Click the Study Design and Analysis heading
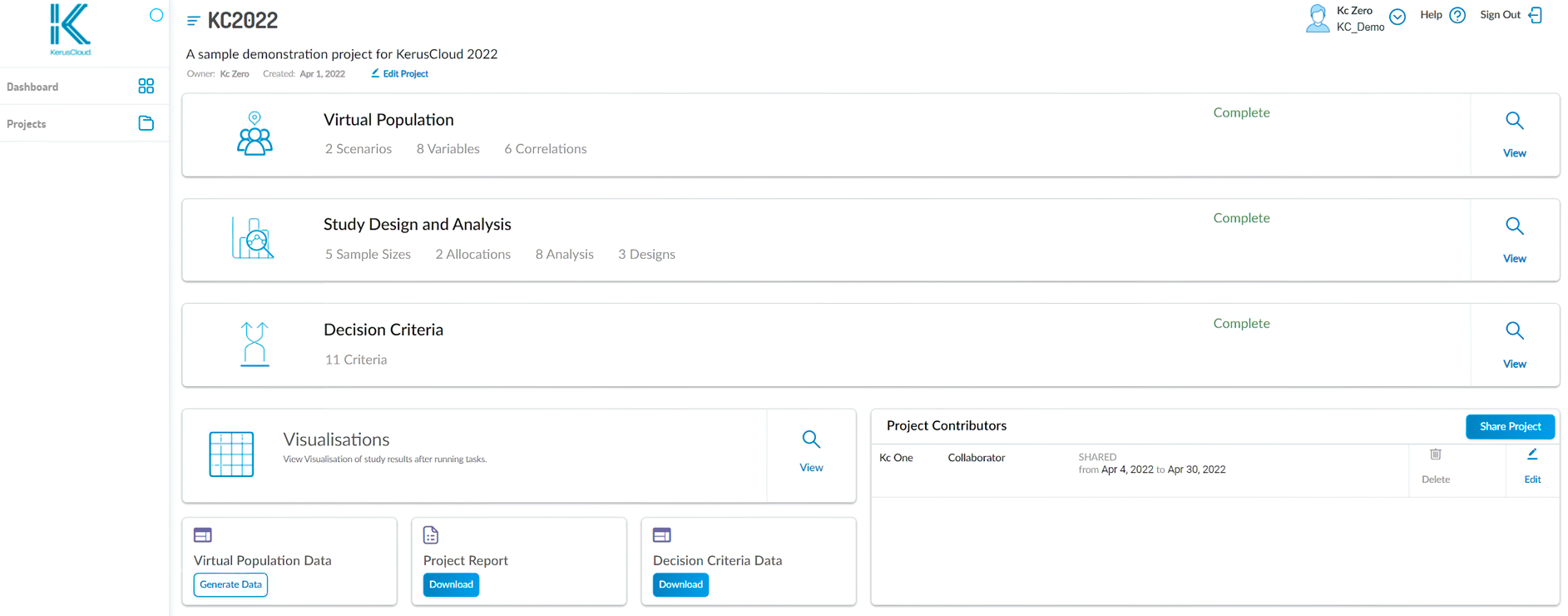 [x=418, y=225]
